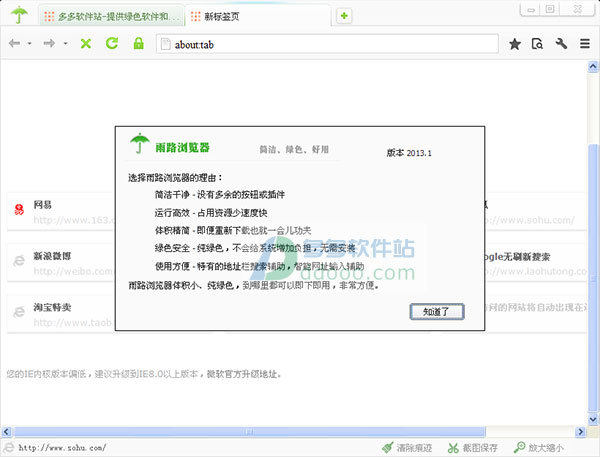Click the IE icon in status bar

point(8,447)
